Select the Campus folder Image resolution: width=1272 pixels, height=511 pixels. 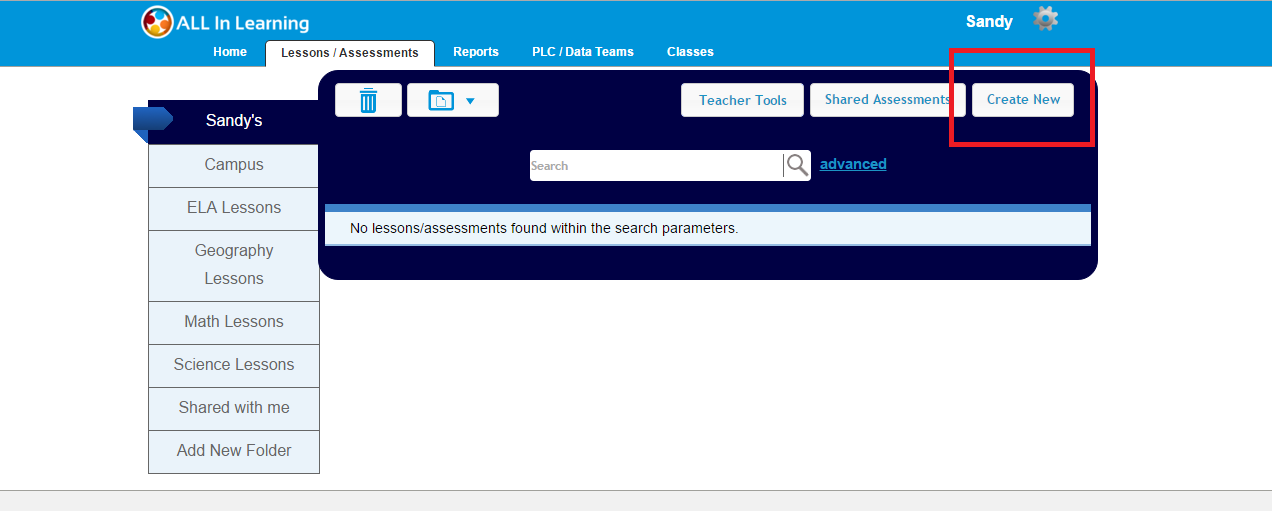point(234,165)
